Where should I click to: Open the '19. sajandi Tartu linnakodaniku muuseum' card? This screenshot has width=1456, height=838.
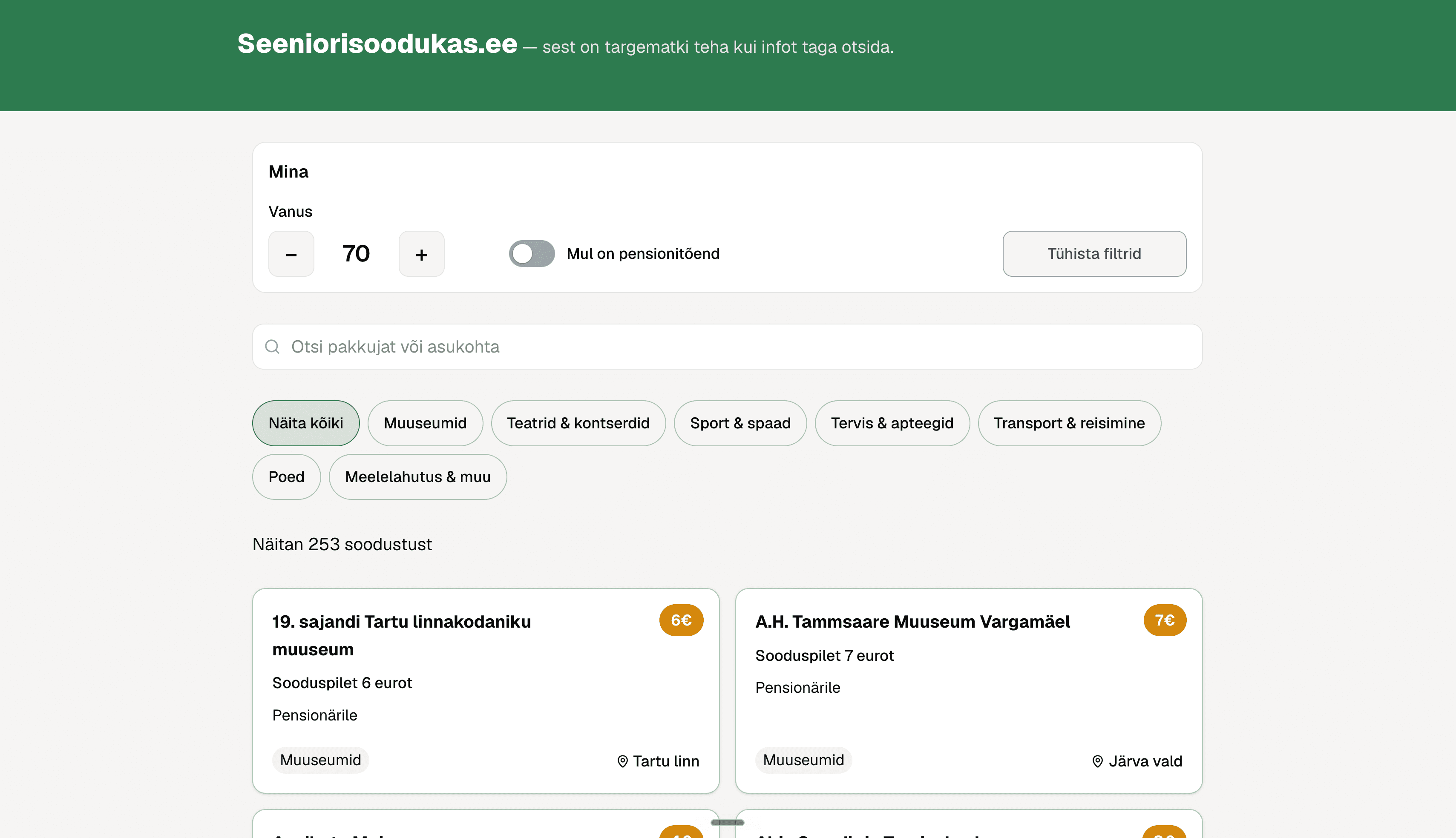tap(486, 691)
